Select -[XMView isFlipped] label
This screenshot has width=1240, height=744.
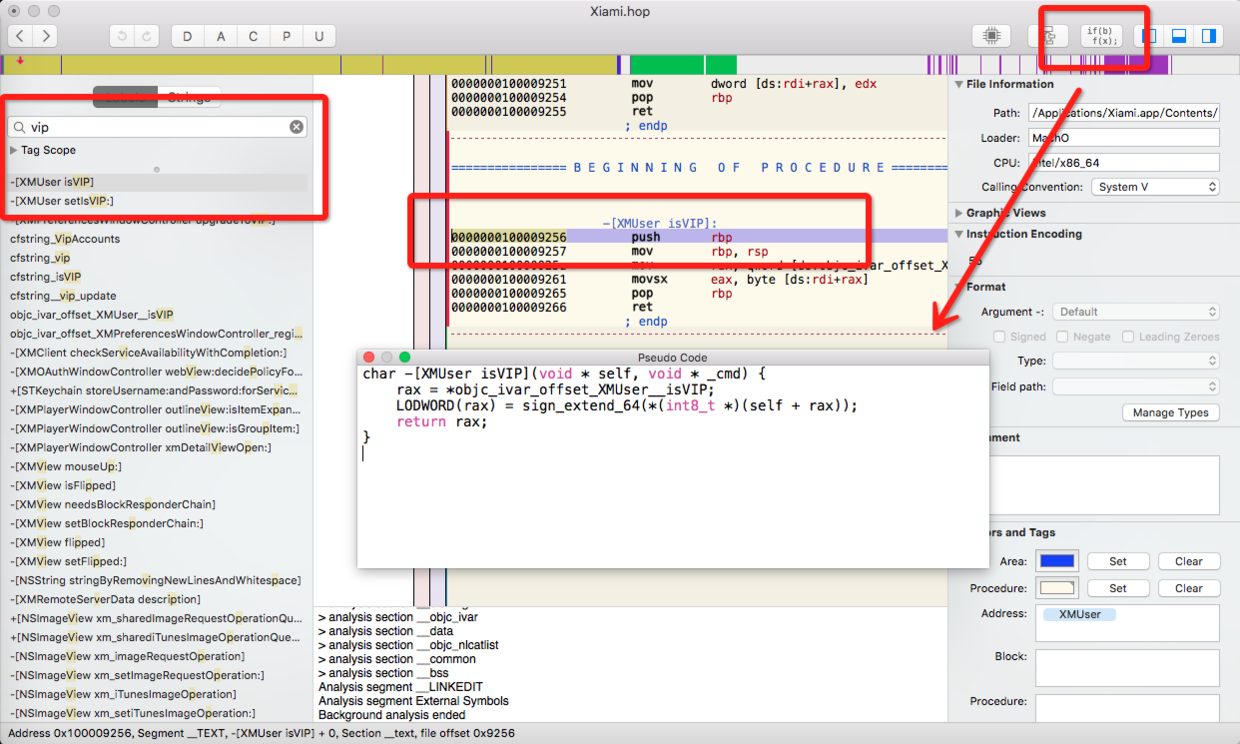tap(62, 486)
